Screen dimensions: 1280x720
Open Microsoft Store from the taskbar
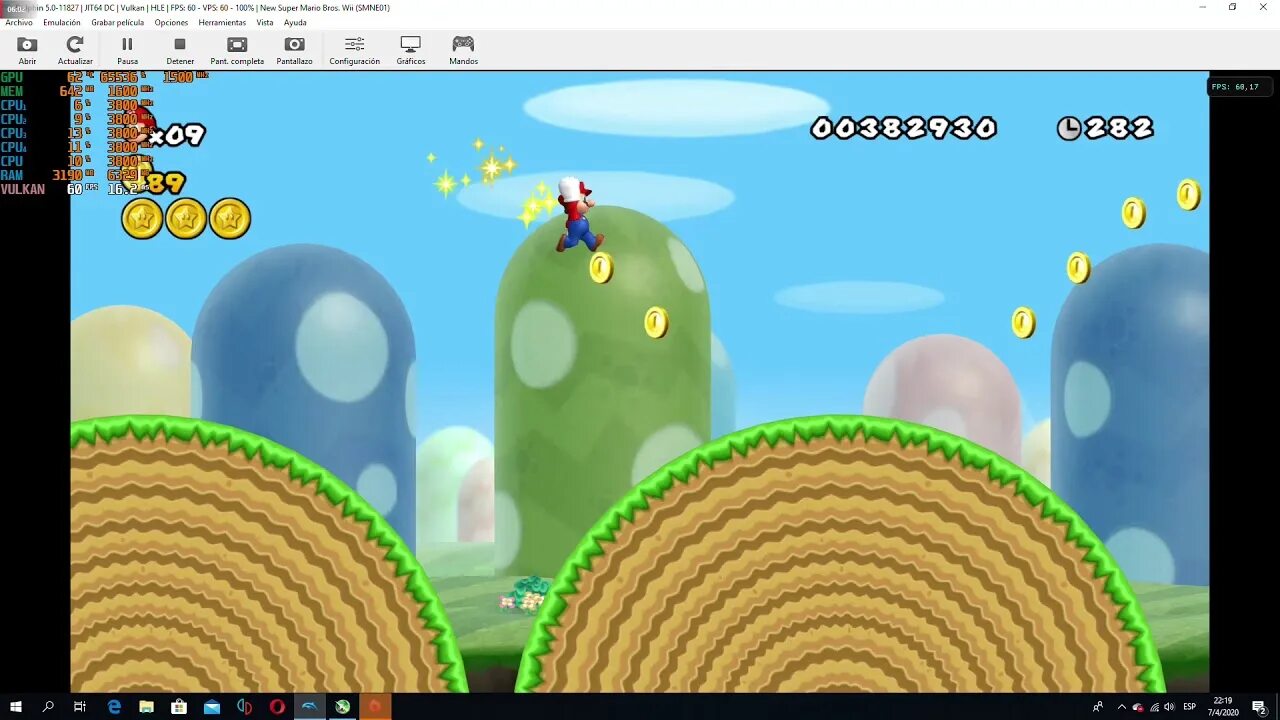(179, 707)
